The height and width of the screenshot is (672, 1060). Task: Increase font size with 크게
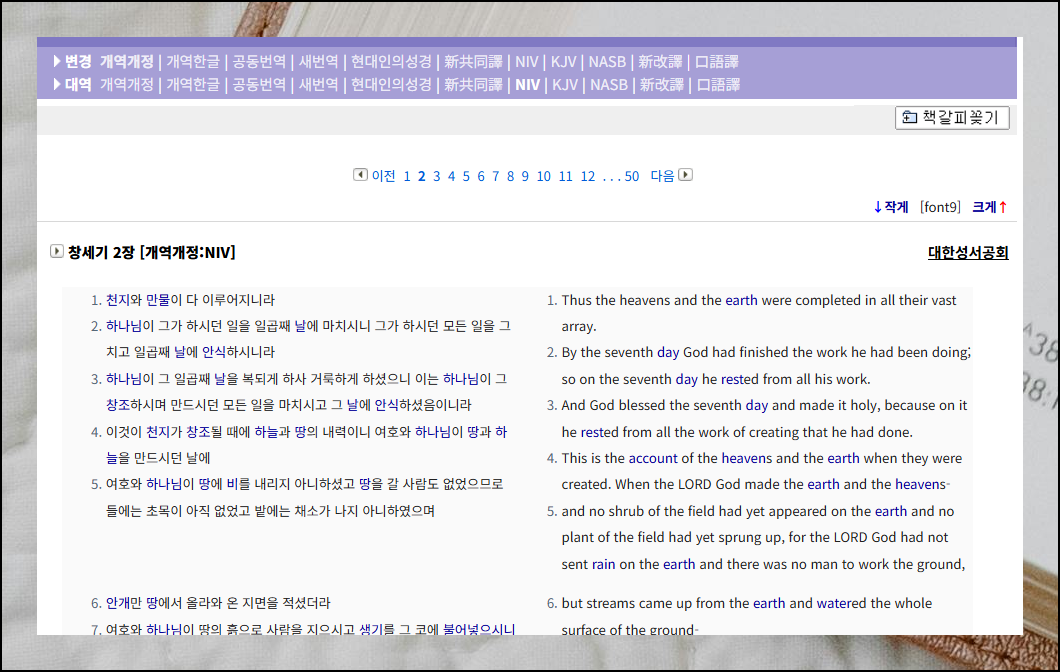[990, 207]
